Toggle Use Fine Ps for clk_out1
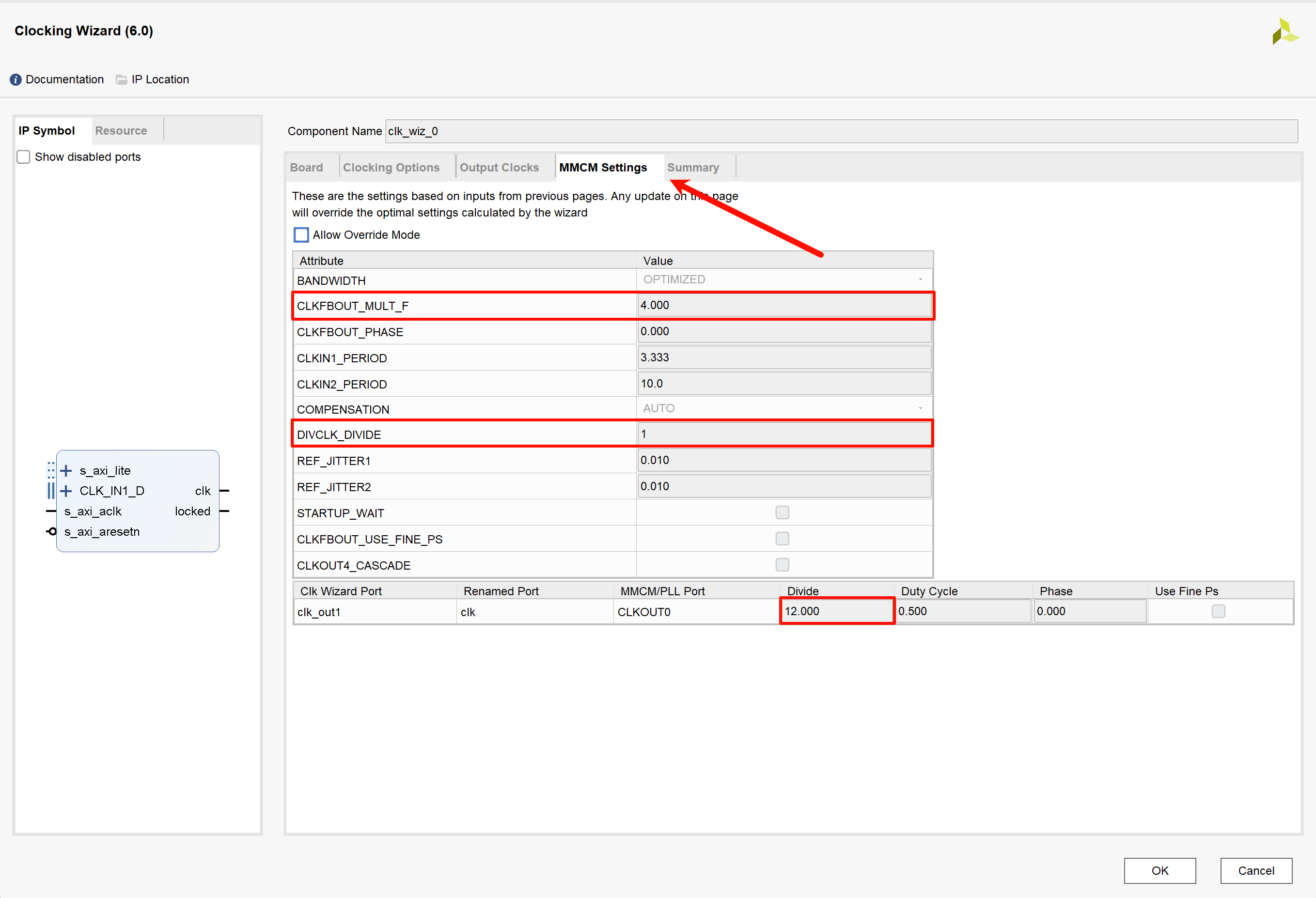This screenshot has width=1316, height=898. 1218,611
